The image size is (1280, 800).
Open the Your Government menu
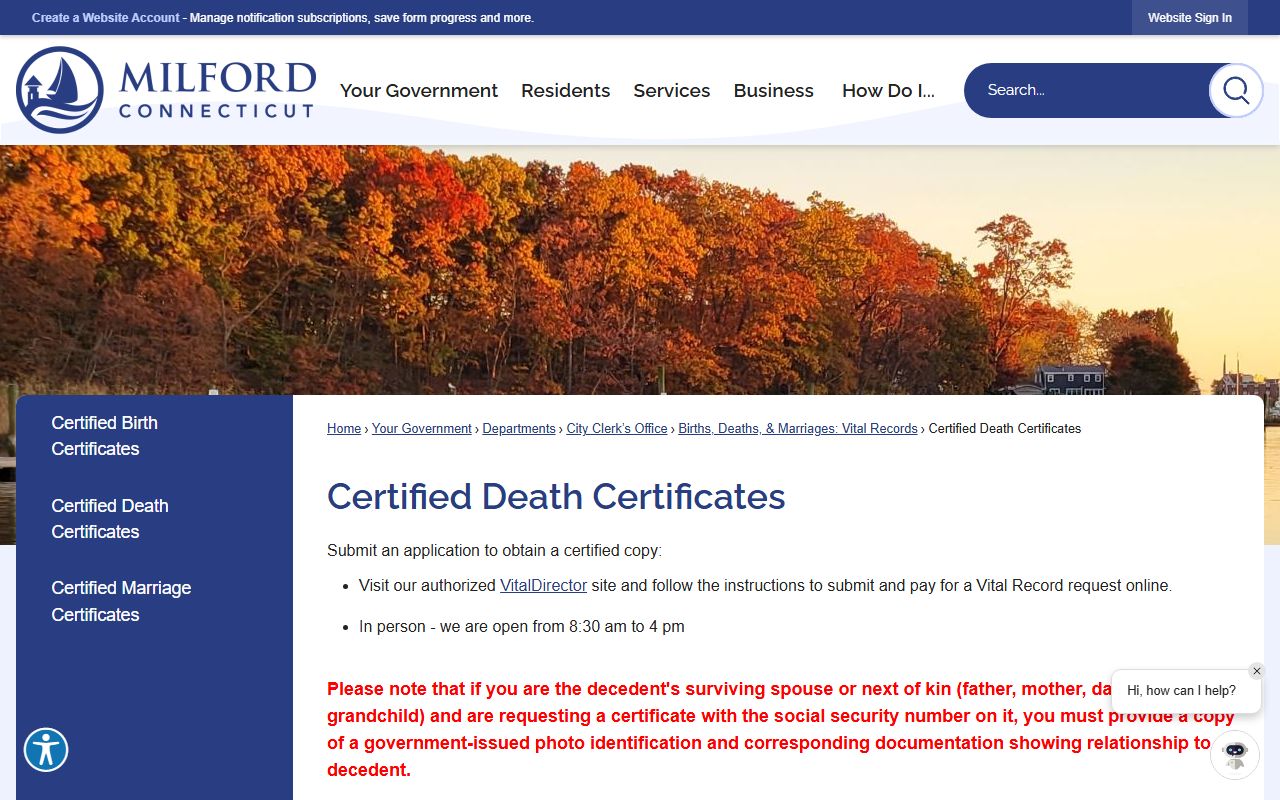pos(419,90)
